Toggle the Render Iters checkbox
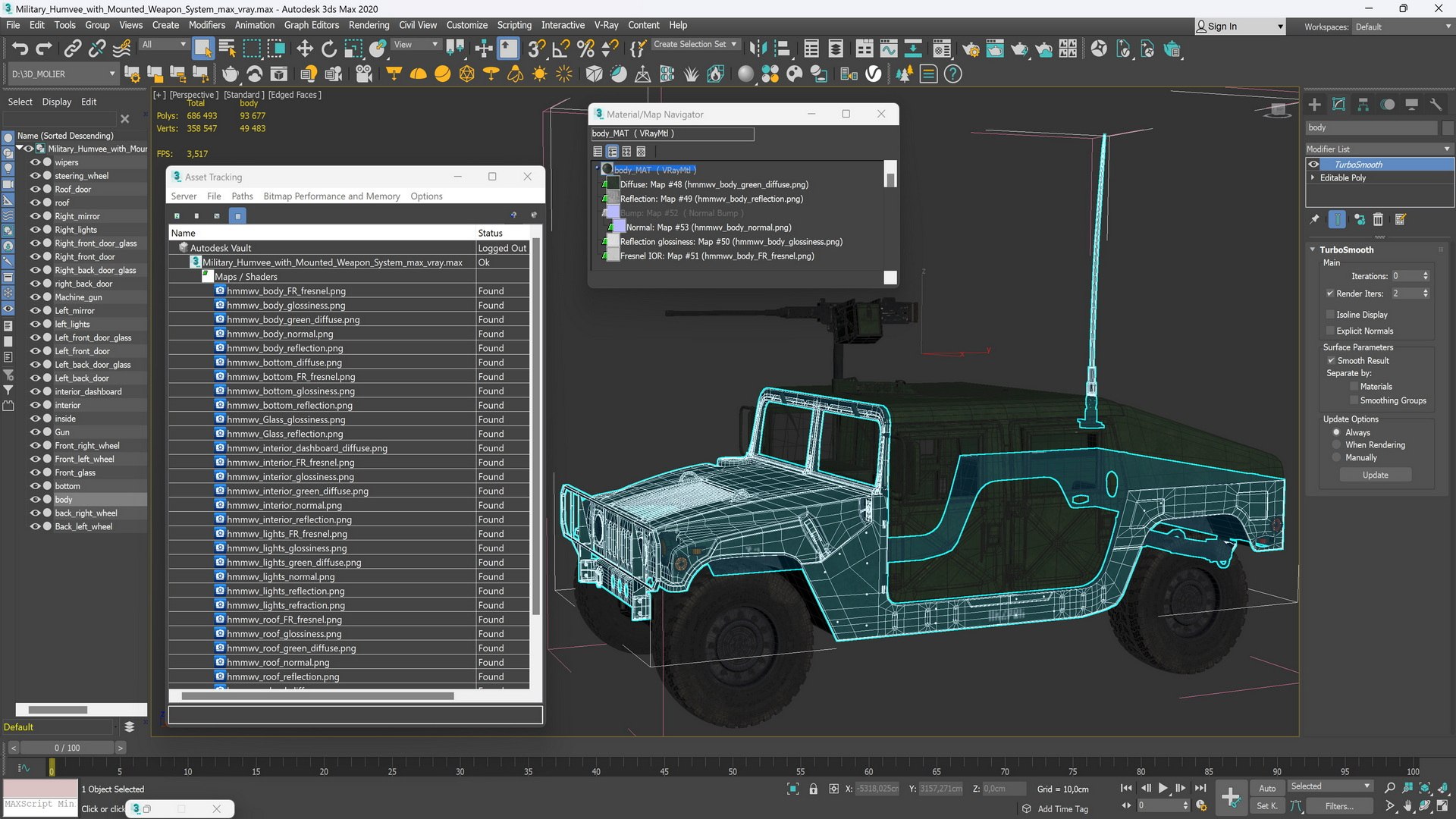 [x=1330, y=293]
